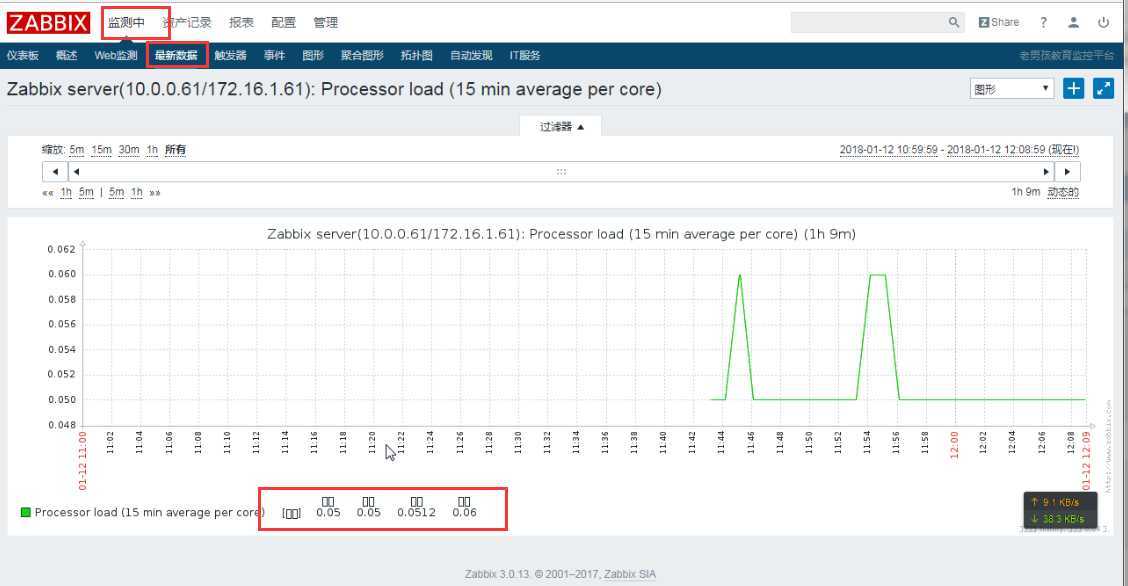Viewport: 1128px width, 586px height.
Task: Open the 资产记录 top menu
Action: [x=187, y=22]
